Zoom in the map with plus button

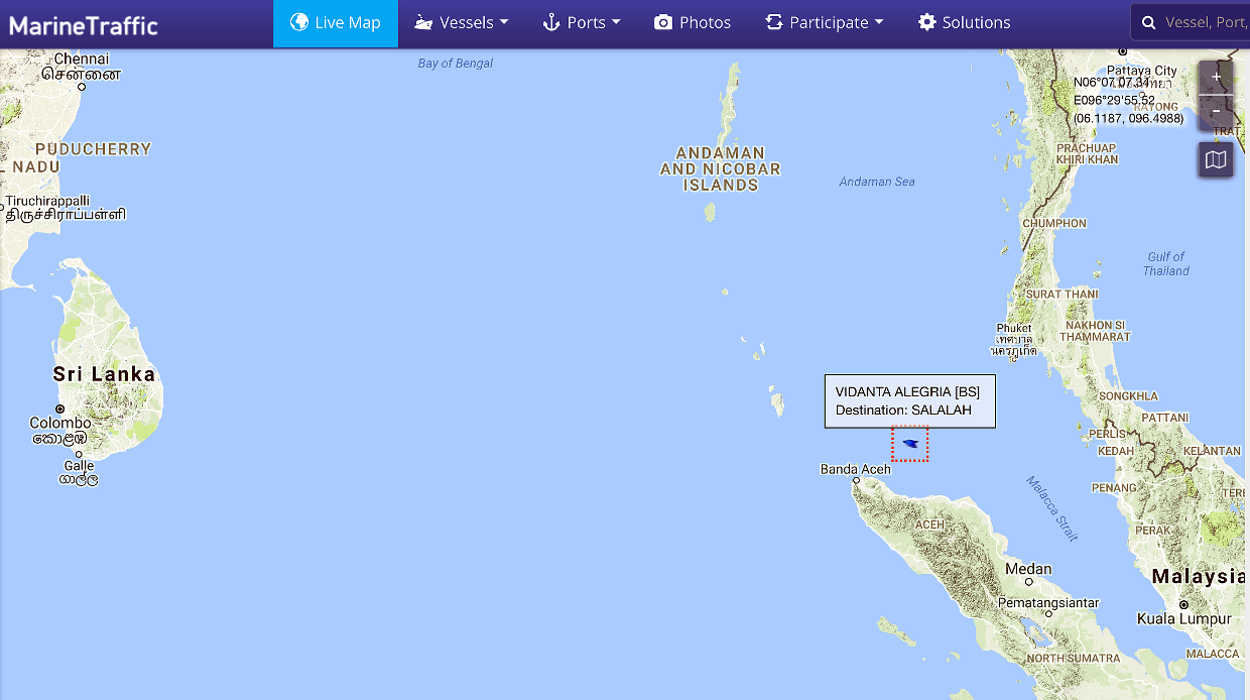click(x=1216, y=77)
